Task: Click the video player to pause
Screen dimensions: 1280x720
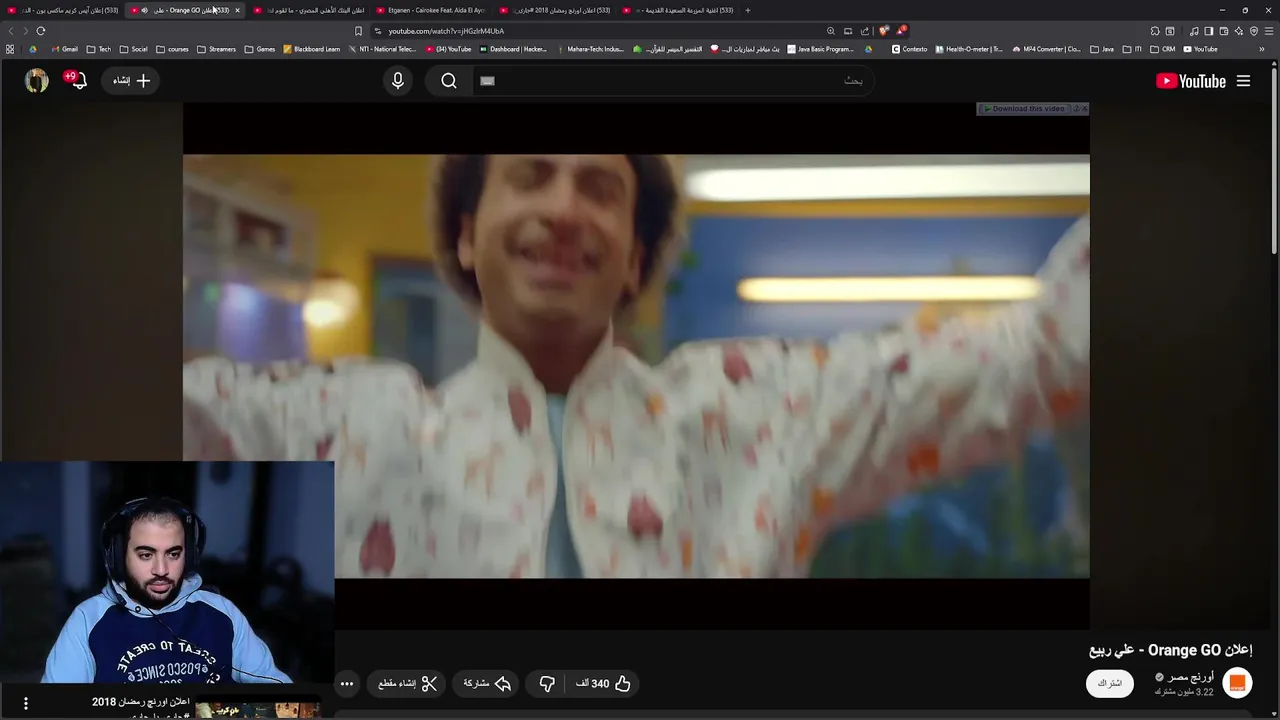Action: pos(636,366)
